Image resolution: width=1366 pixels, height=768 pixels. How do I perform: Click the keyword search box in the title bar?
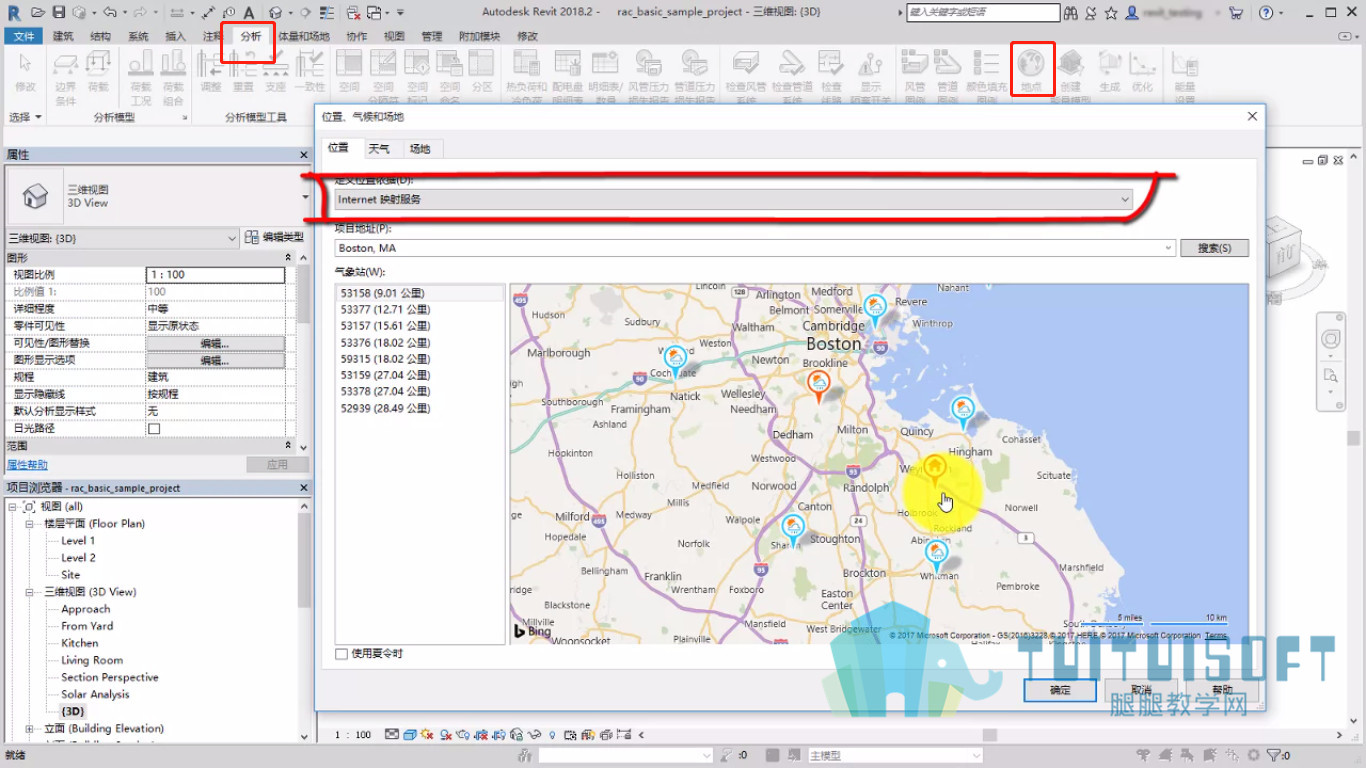point(982,13)
